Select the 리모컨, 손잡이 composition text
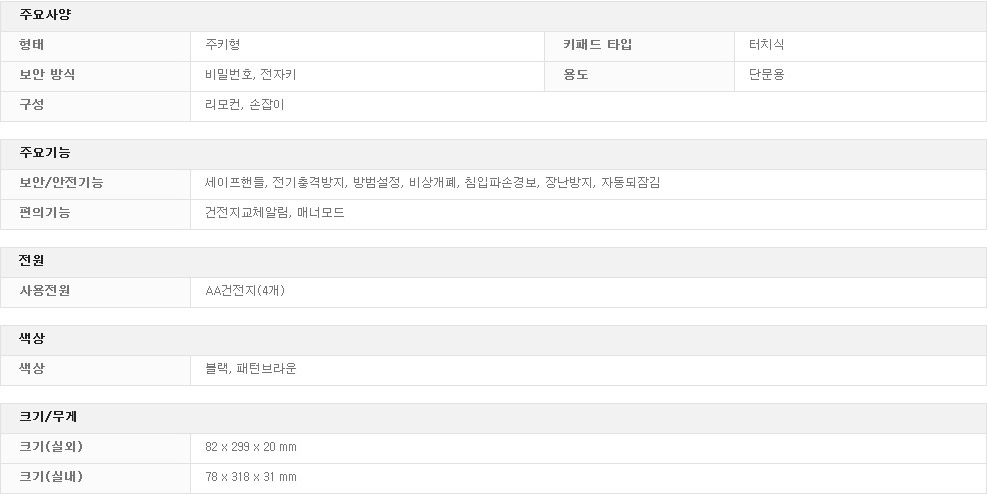This screenshot has height=494, width=987. pyautogui.click(x=245, y=104)
